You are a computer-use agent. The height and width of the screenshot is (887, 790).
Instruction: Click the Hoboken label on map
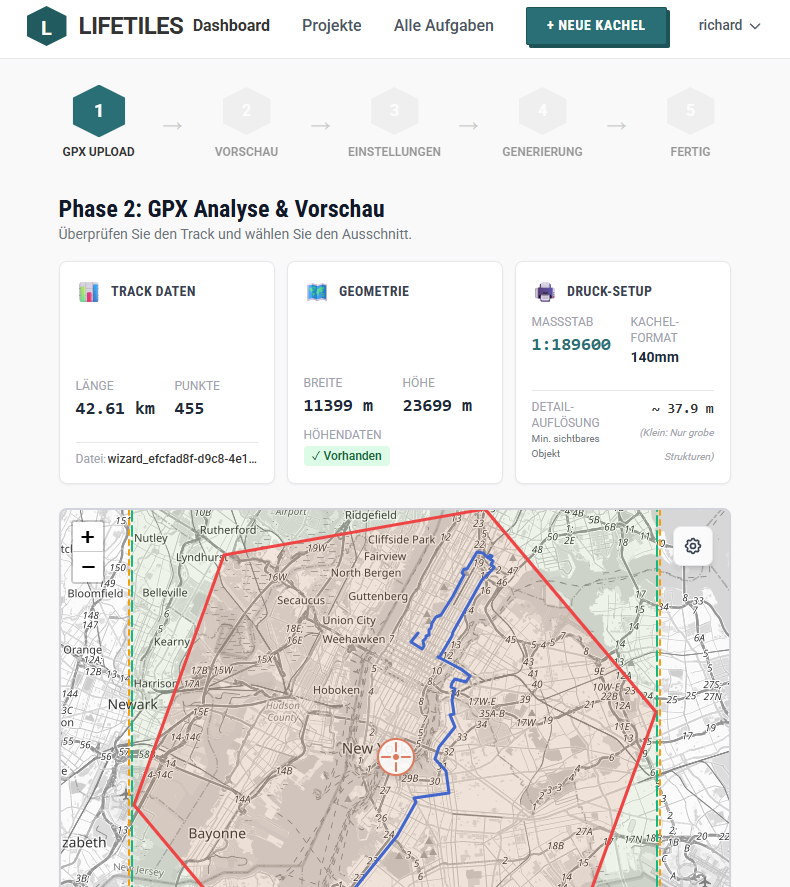pos(336,690)
